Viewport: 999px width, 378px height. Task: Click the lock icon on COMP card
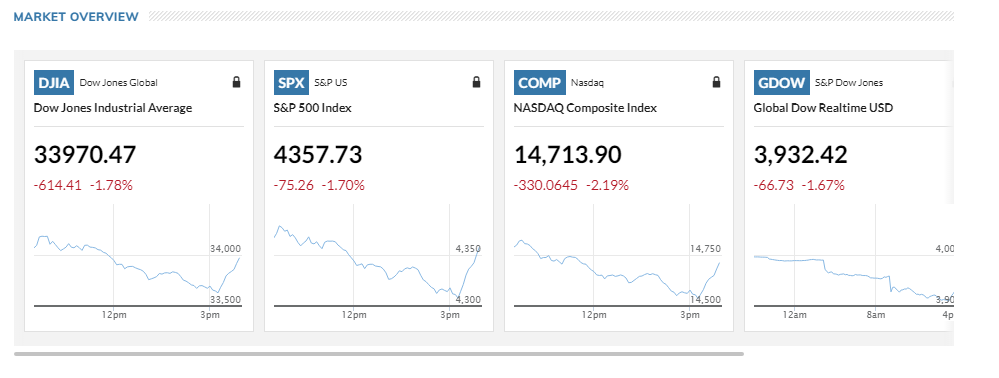tap(716, 82)
